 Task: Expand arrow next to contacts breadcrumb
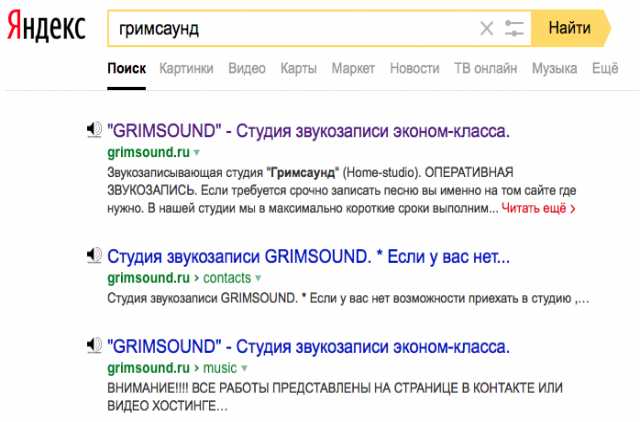coord(258,278)
